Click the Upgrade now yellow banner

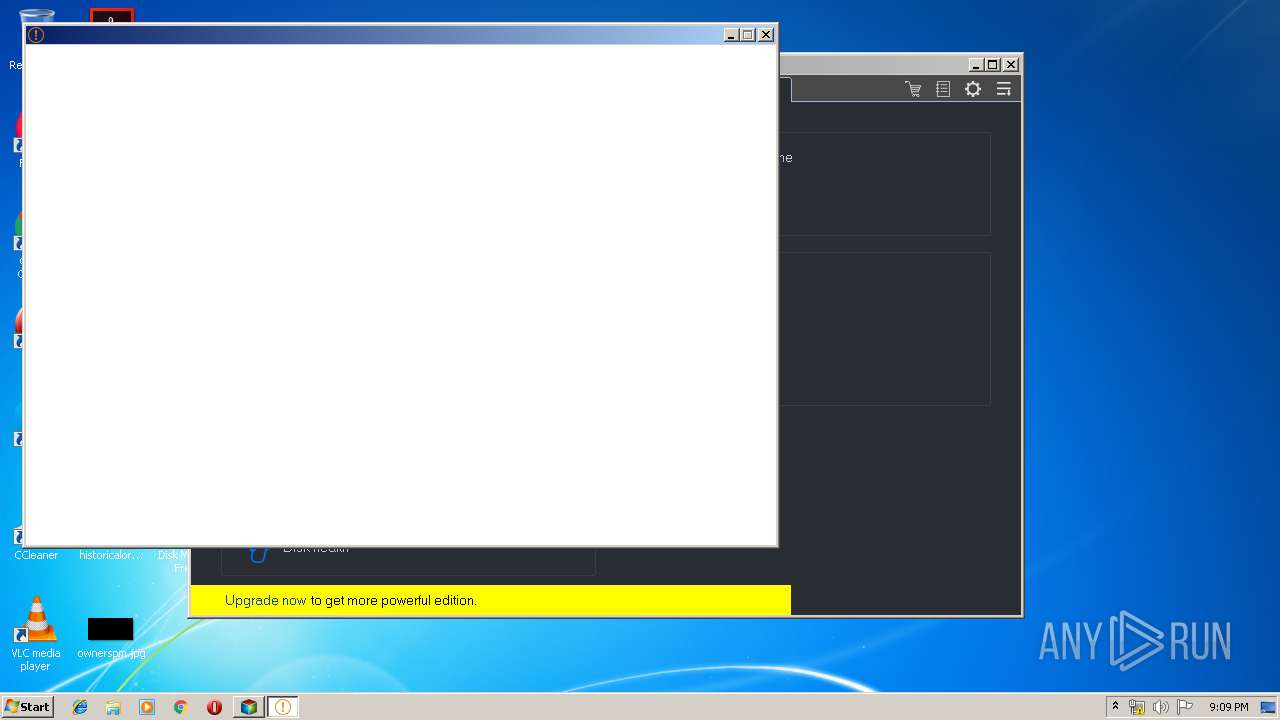click(x=490, y=600)
